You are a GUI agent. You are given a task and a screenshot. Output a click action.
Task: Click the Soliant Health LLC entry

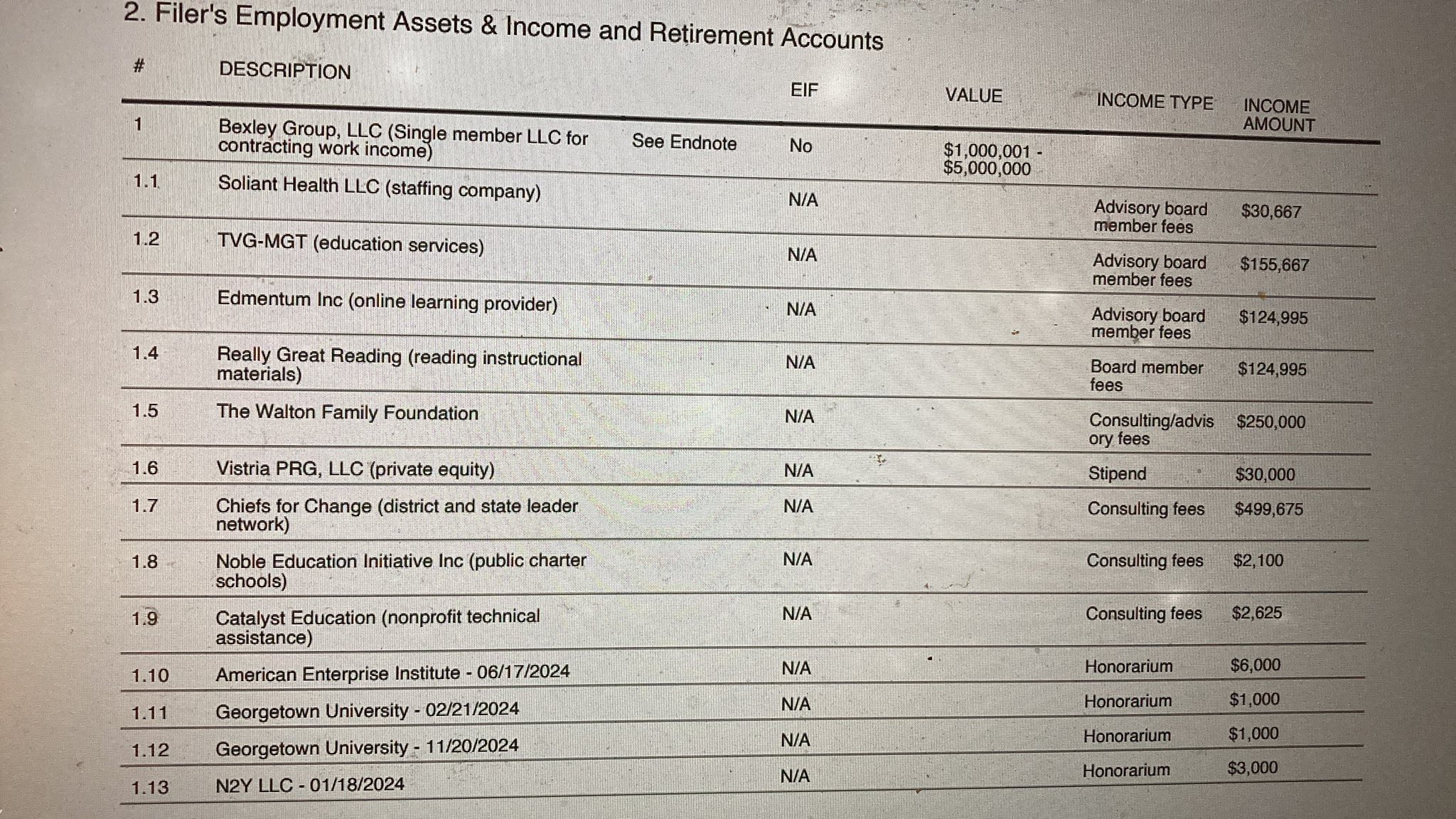point(379,188)
